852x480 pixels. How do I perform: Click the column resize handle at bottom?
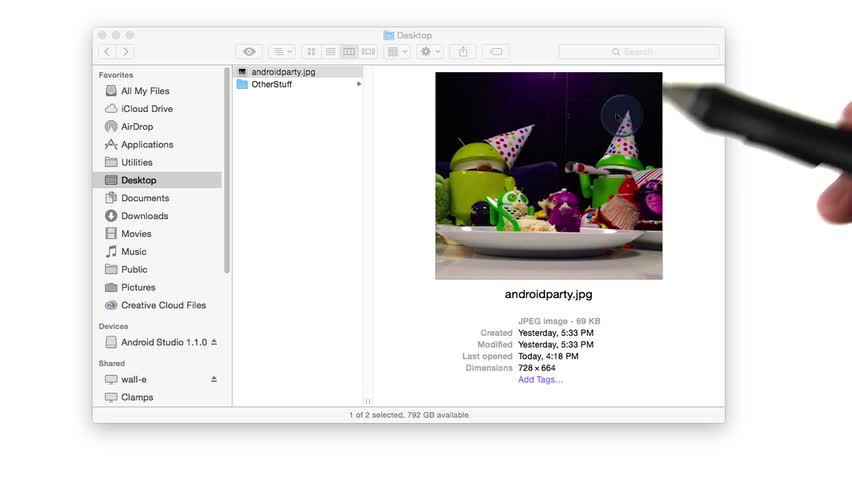(x=368, y=402)
